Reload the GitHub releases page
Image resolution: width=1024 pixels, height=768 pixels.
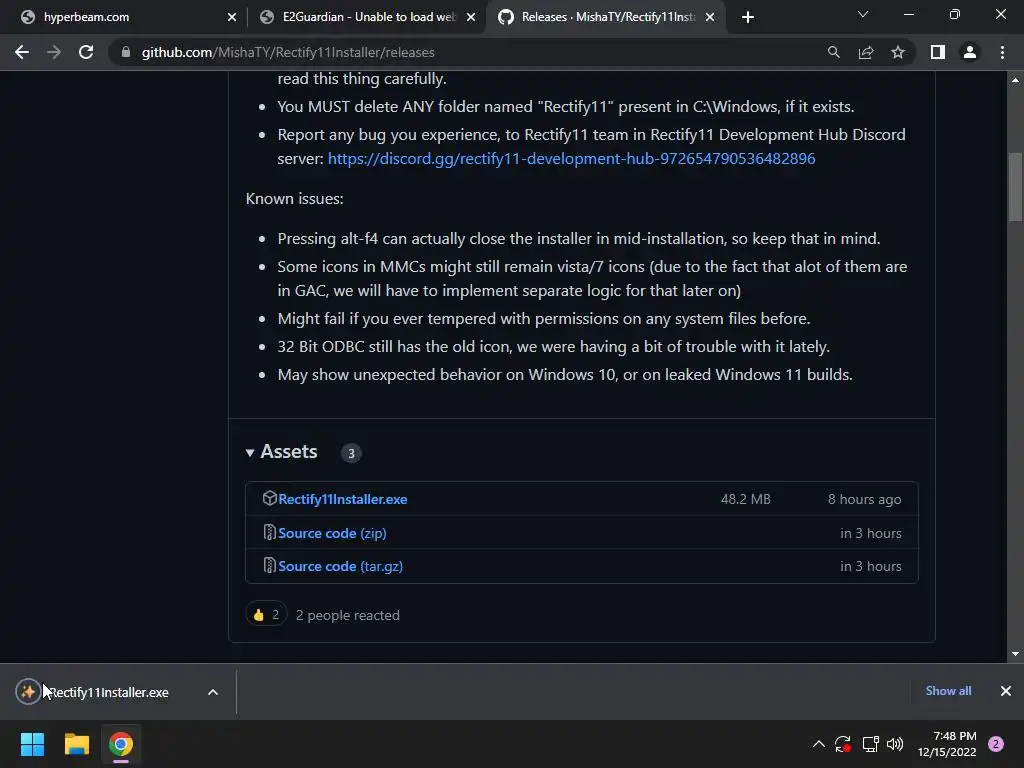[x=86, y=52]
